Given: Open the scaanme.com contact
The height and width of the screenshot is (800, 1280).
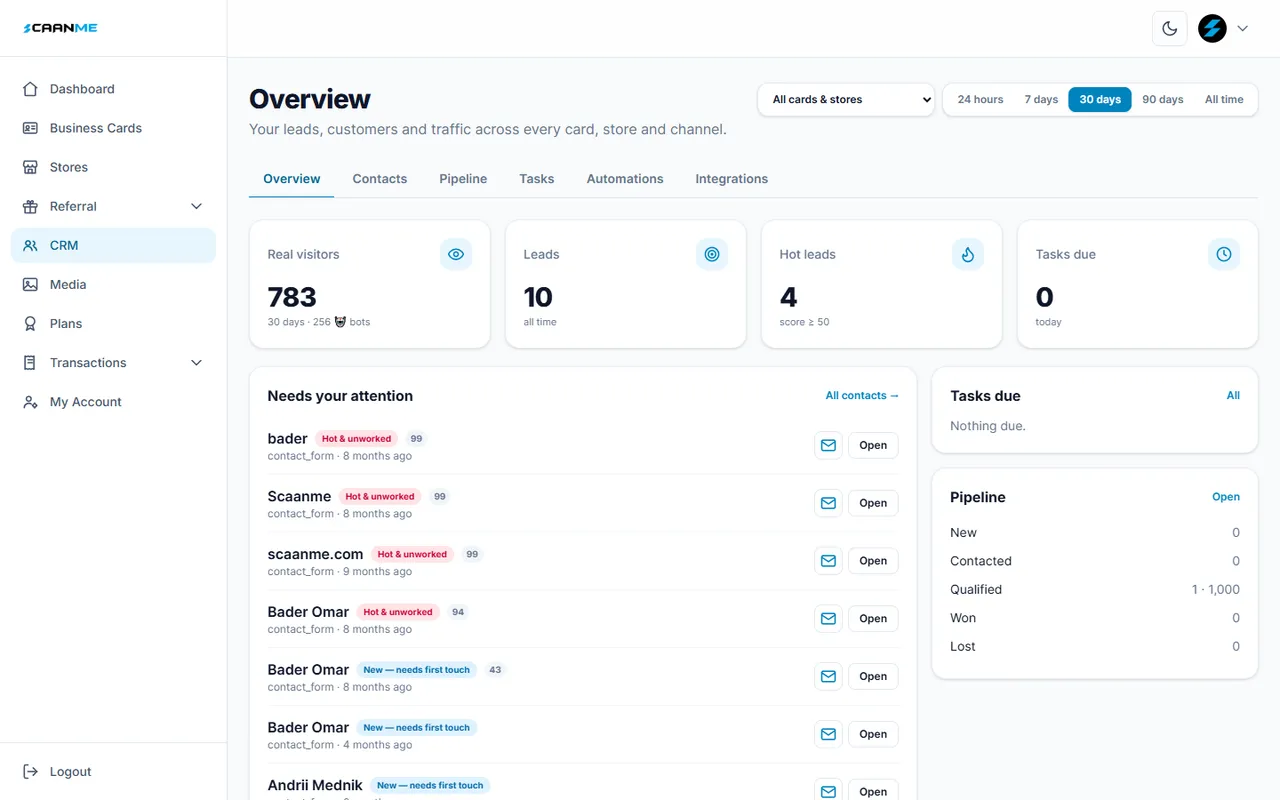Looking at the screenshot, I should 873,561.
